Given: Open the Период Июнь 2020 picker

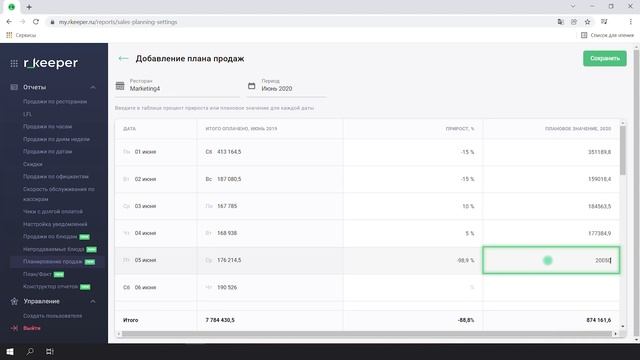Looking at the screenshot, I should pyautogui.click(x=287, y=86).
